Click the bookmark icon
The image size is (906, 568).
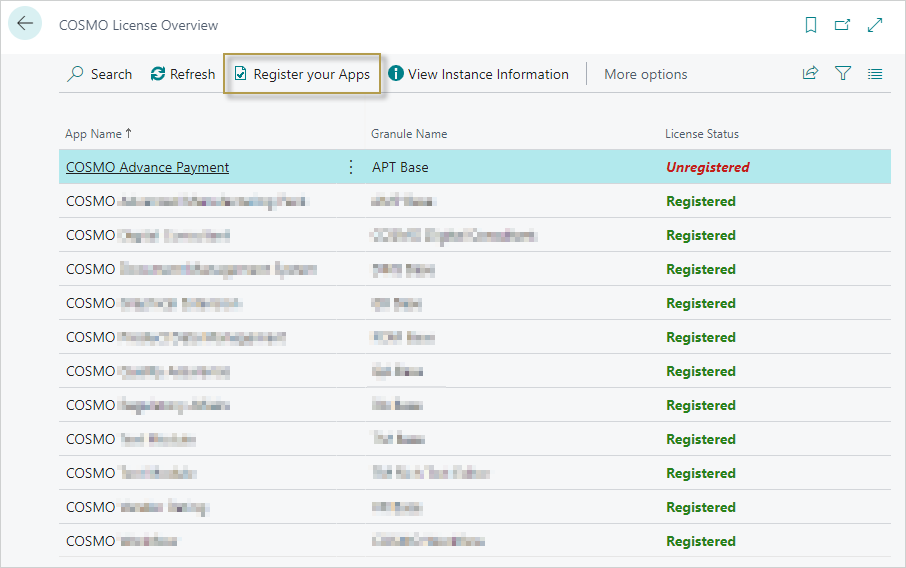[811, 25]
